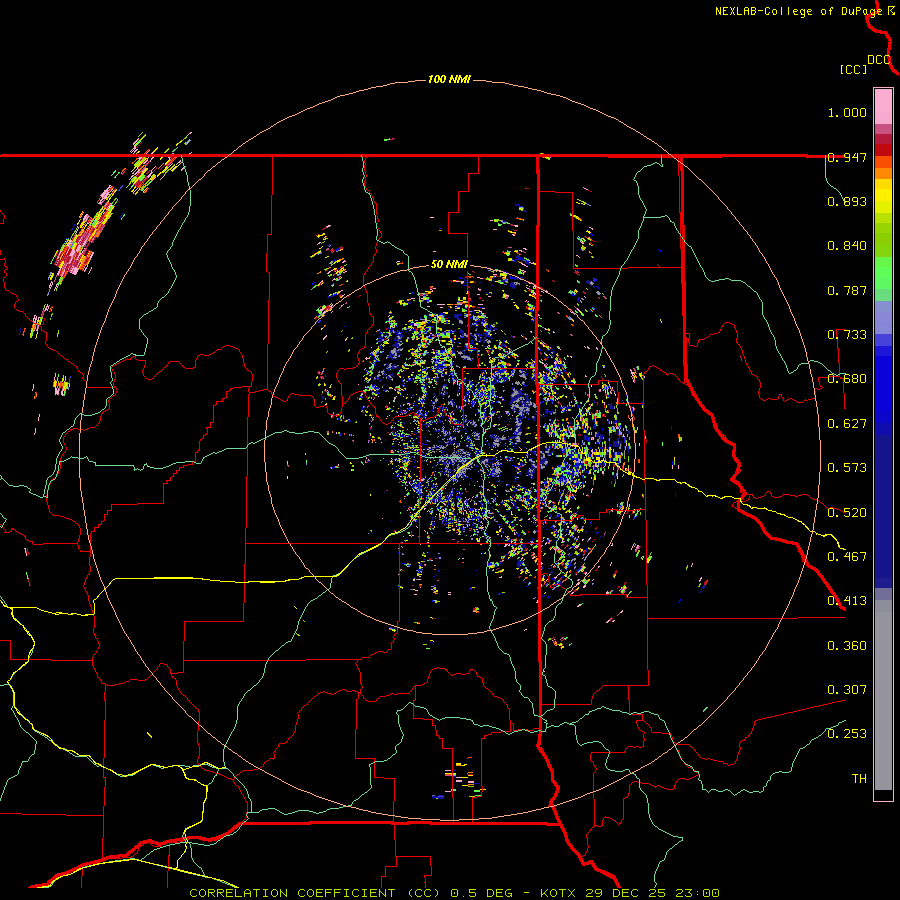Viewport: 900px width, 900px height.
Task: Select the 0.520 scale value
Action: (847, 513)
